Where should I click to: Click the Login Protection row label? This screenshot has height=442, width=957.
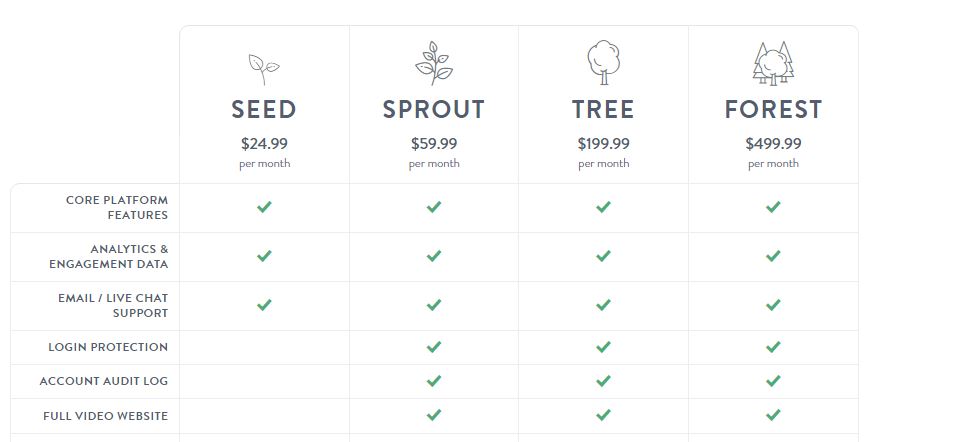pyautogui.click(x=108, y=347)
